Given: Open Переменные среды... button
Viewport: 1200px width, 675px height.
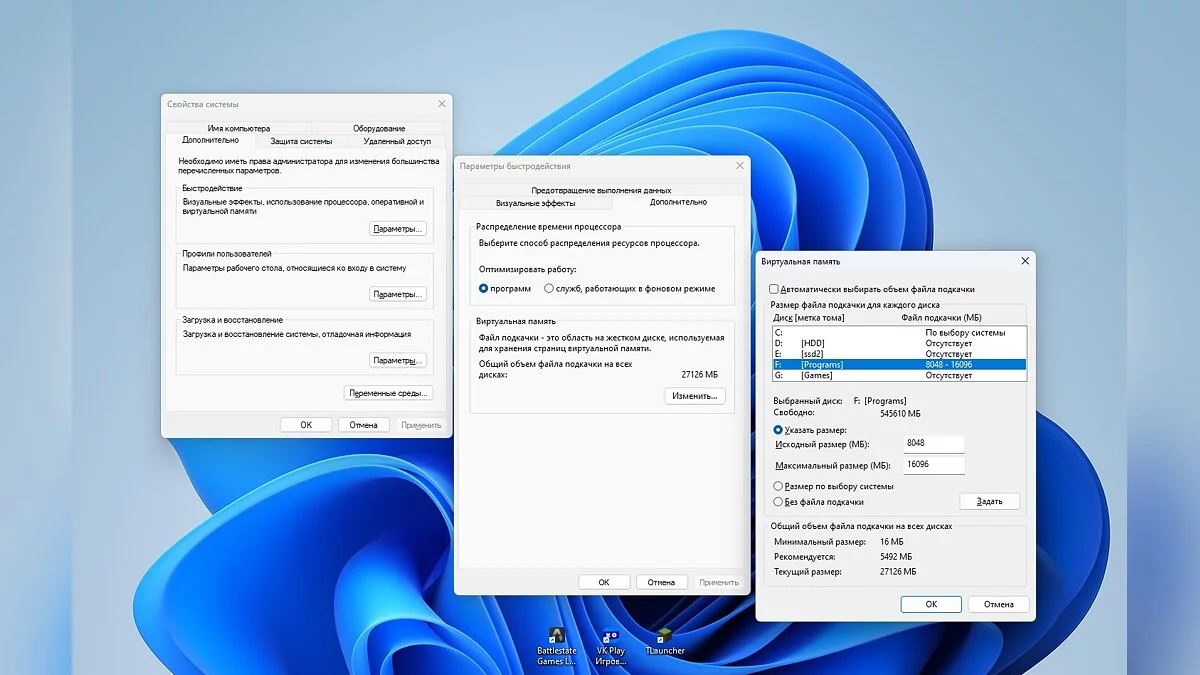Looking at the screenshot, I should 389,393.
